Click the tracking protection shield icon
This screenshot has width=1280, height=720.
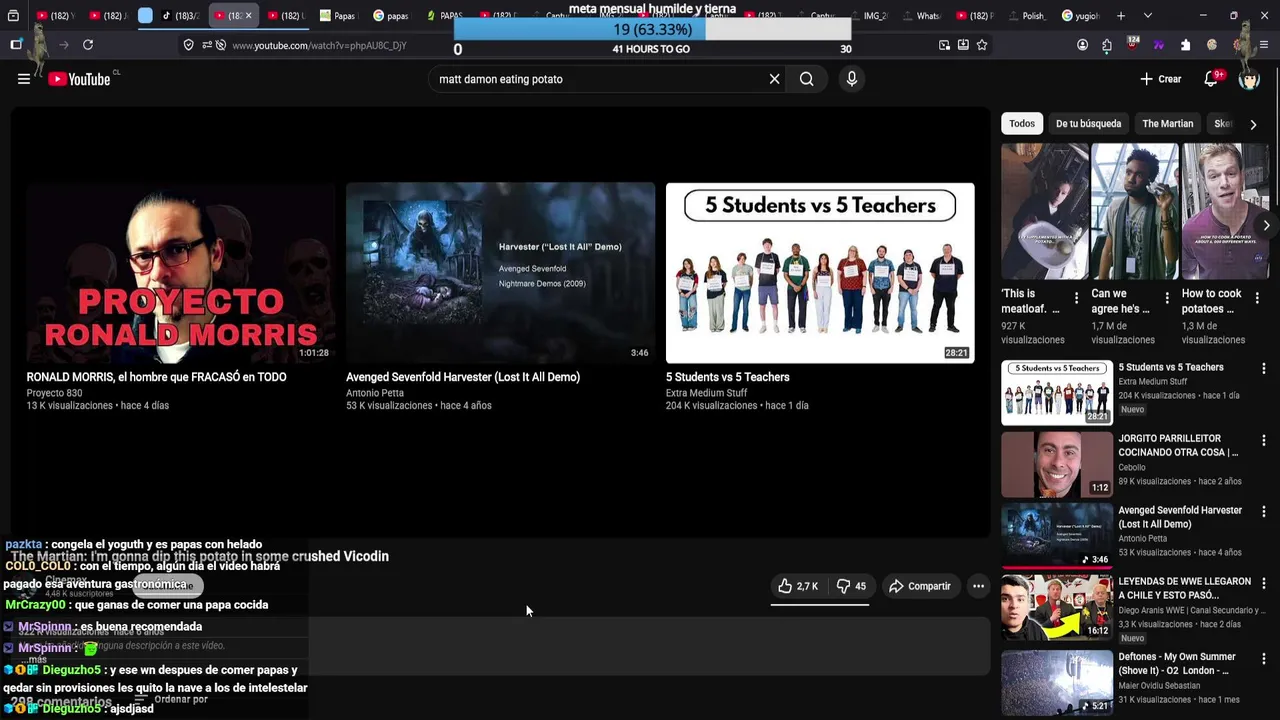coord(188,45)
